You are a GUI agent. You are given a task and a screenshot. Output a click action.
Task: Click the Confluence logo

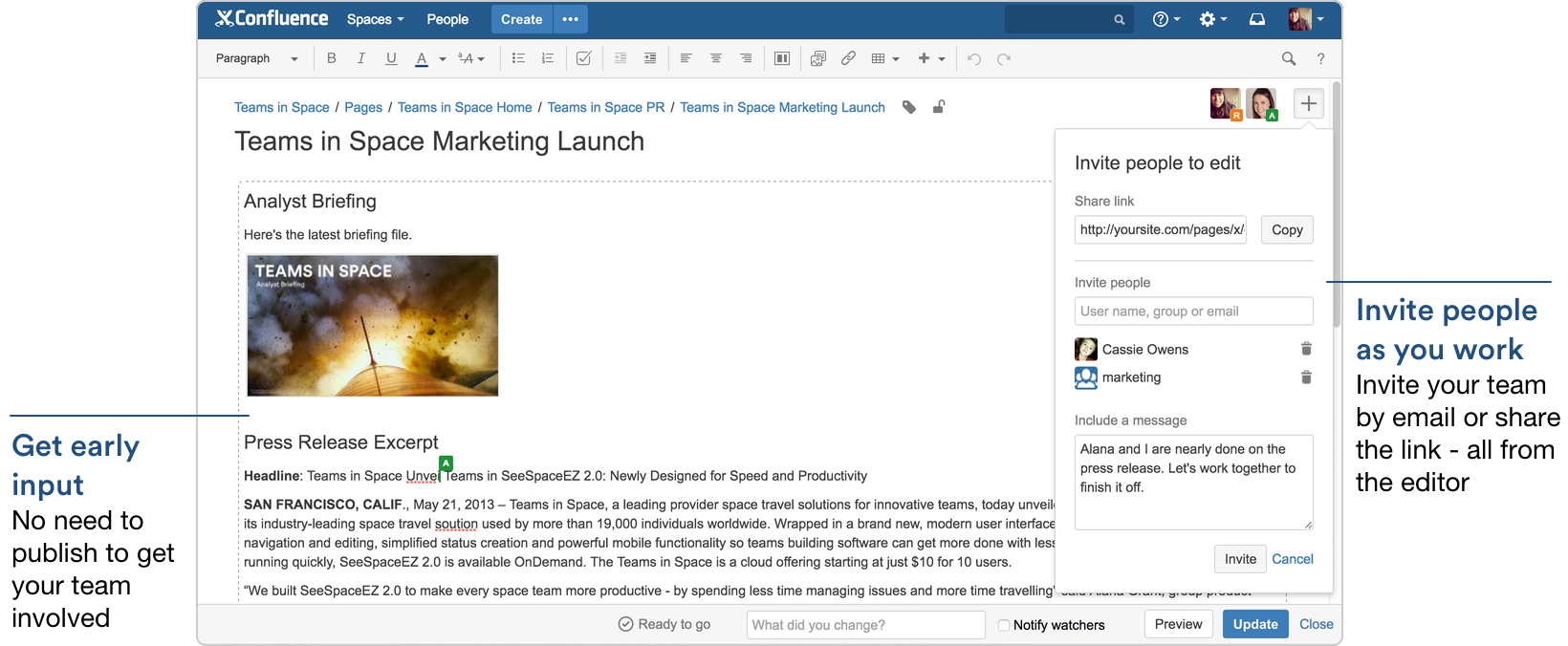272,18
